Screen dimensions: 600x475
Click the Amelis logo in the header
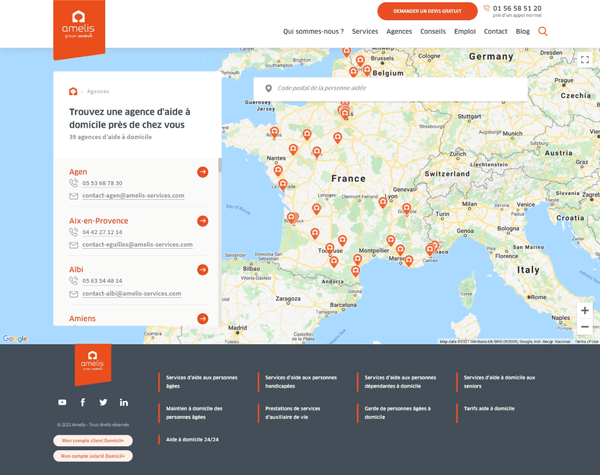pyautogui.click(x=79, y=28)
